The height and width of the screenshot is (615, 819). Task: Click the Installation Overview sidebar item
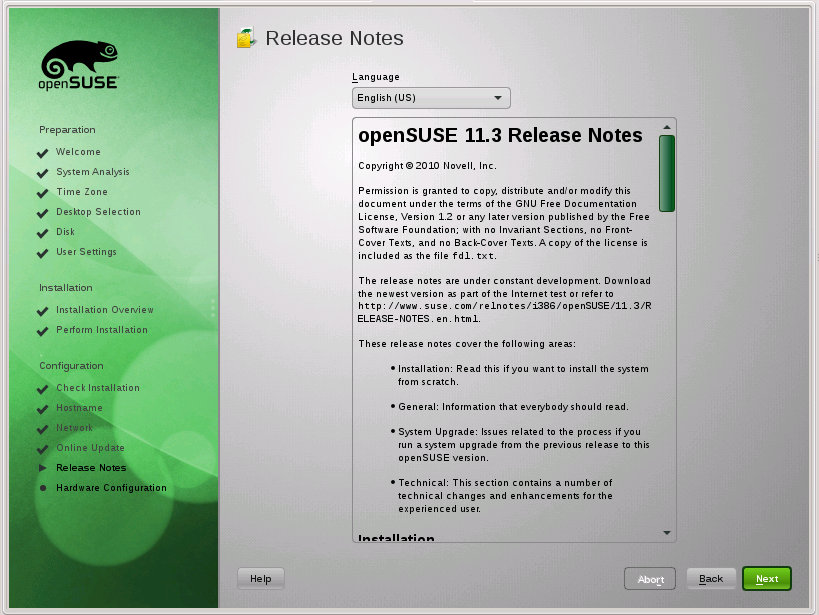point(105,310)
